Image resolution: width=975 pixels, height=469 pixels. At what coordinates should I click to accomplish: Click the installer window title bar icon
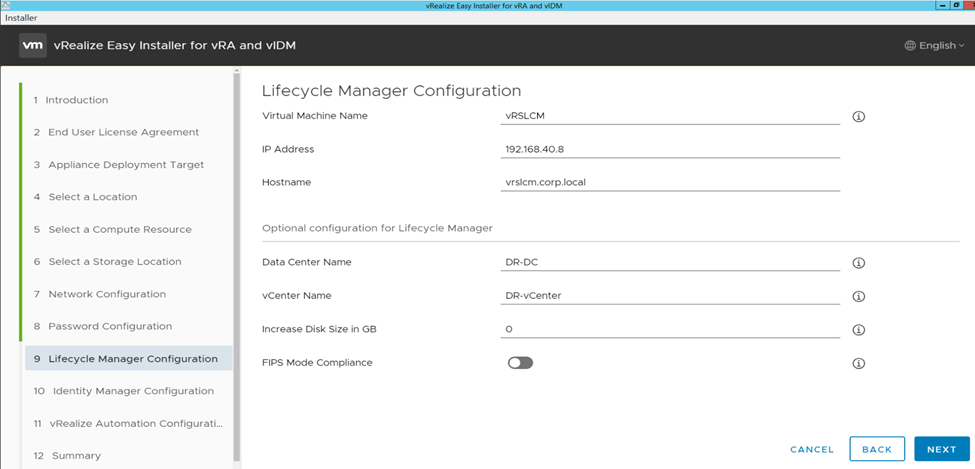[x=6, y=5]
